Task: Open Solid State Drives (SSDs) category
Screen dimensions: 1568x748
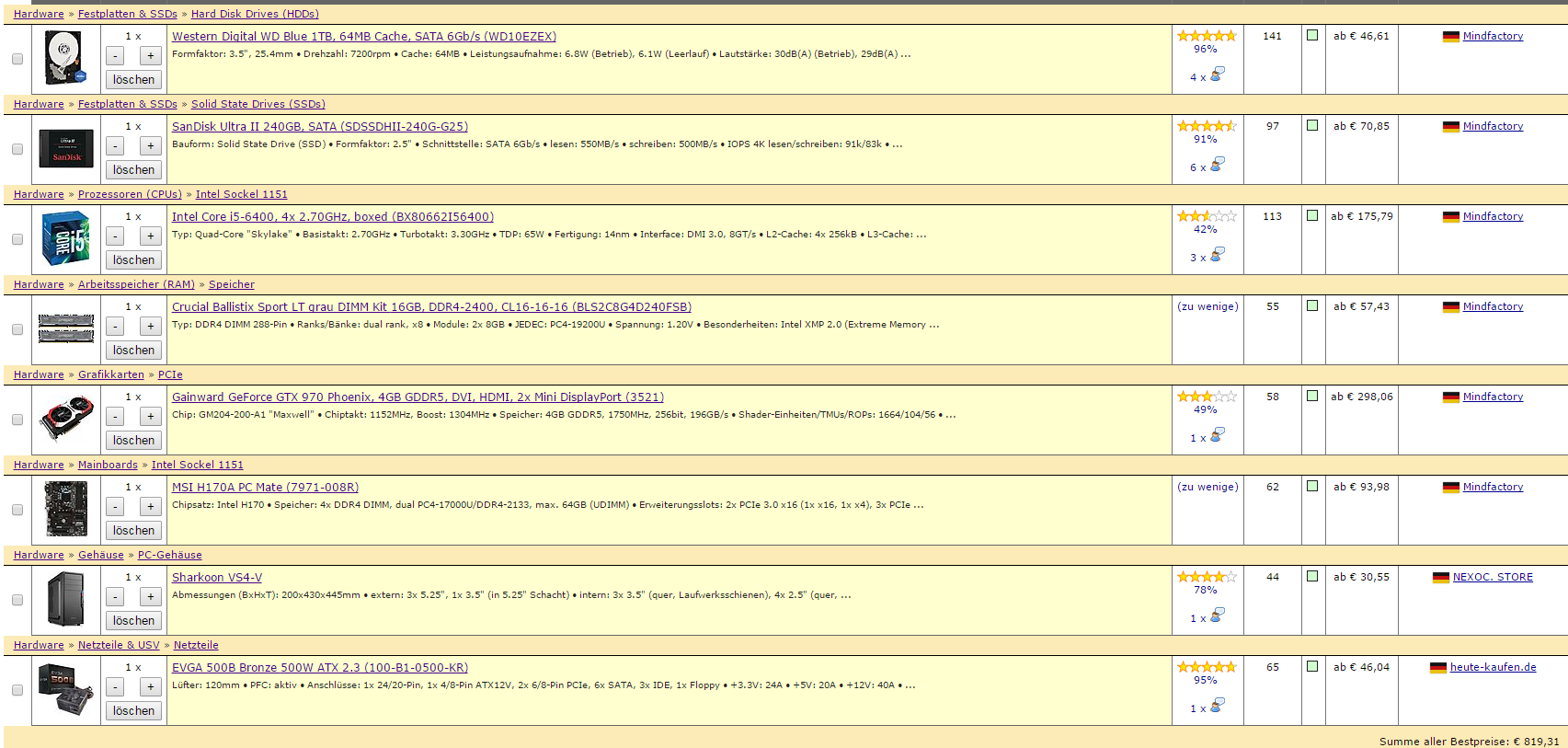Action: coord(258,104)
